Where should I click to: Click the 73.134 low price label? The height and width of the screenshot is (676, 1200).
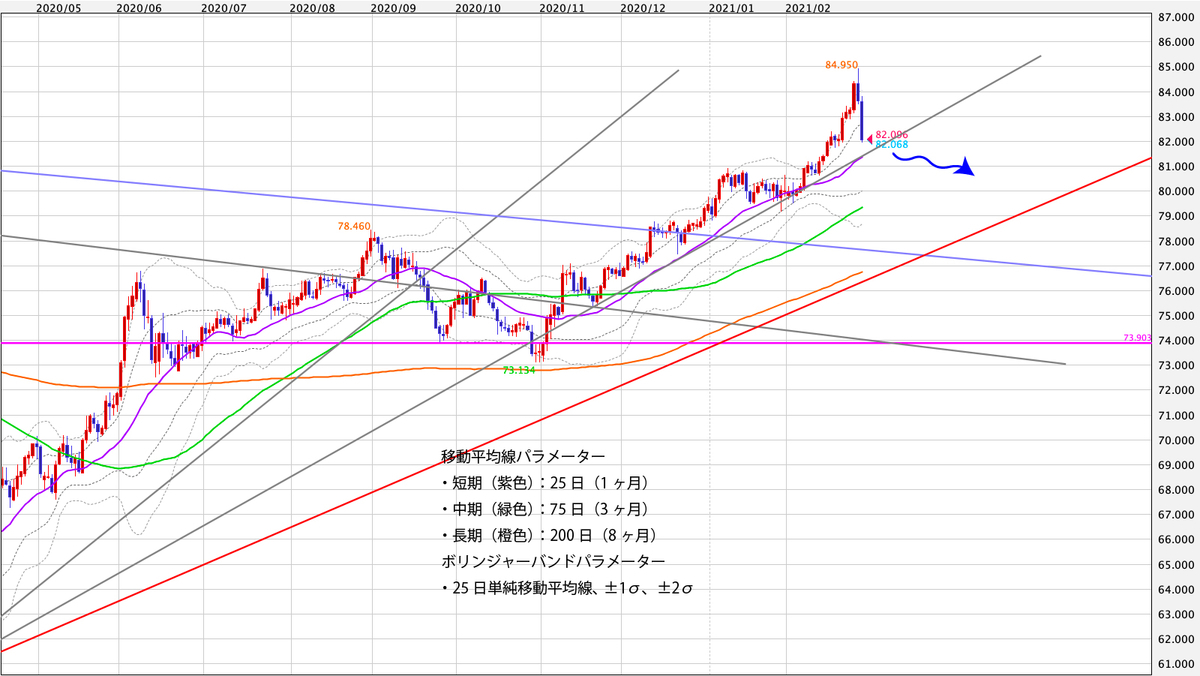coord(518,370)
